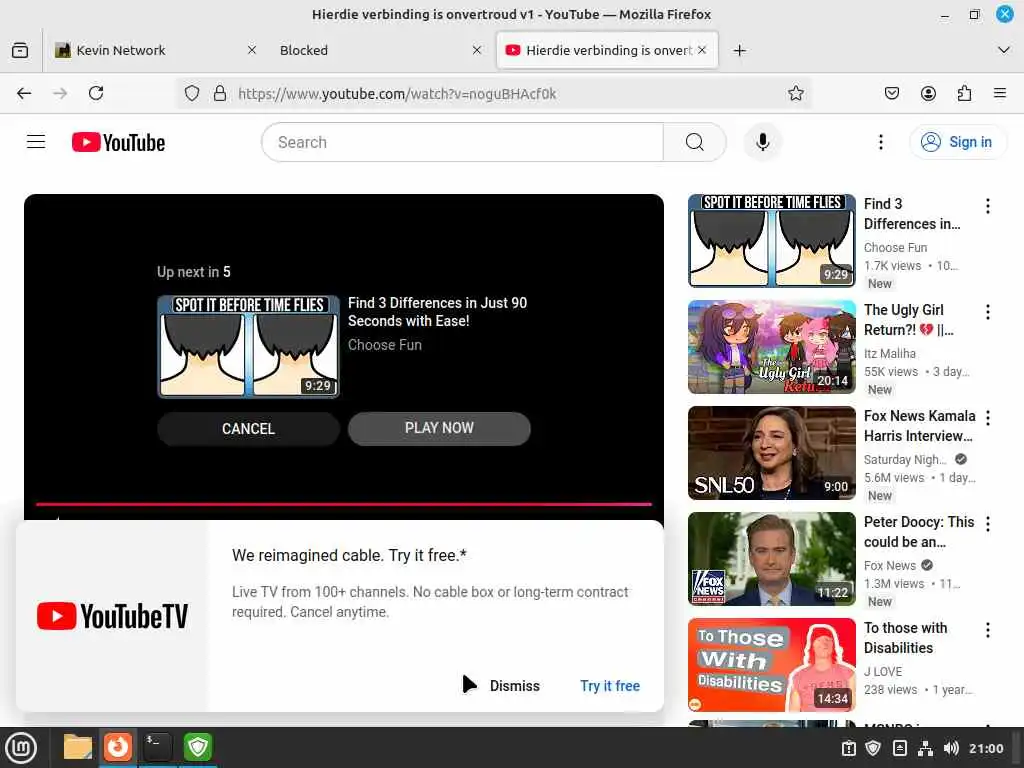Close the Kevin Network tab

pos(251,50)
